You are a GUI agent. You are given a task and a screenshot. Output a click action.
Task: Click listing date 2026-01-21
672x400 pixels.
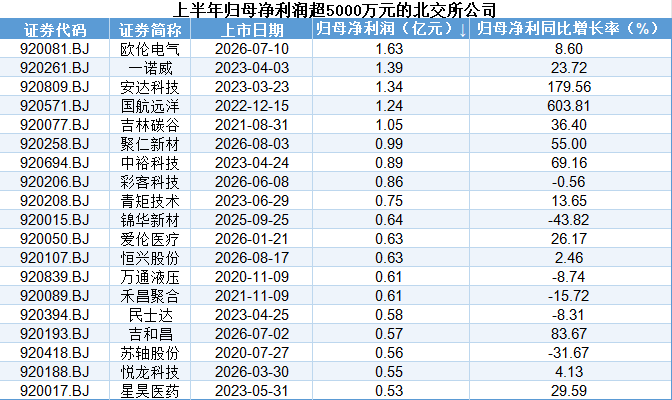(x=252, y=238)
